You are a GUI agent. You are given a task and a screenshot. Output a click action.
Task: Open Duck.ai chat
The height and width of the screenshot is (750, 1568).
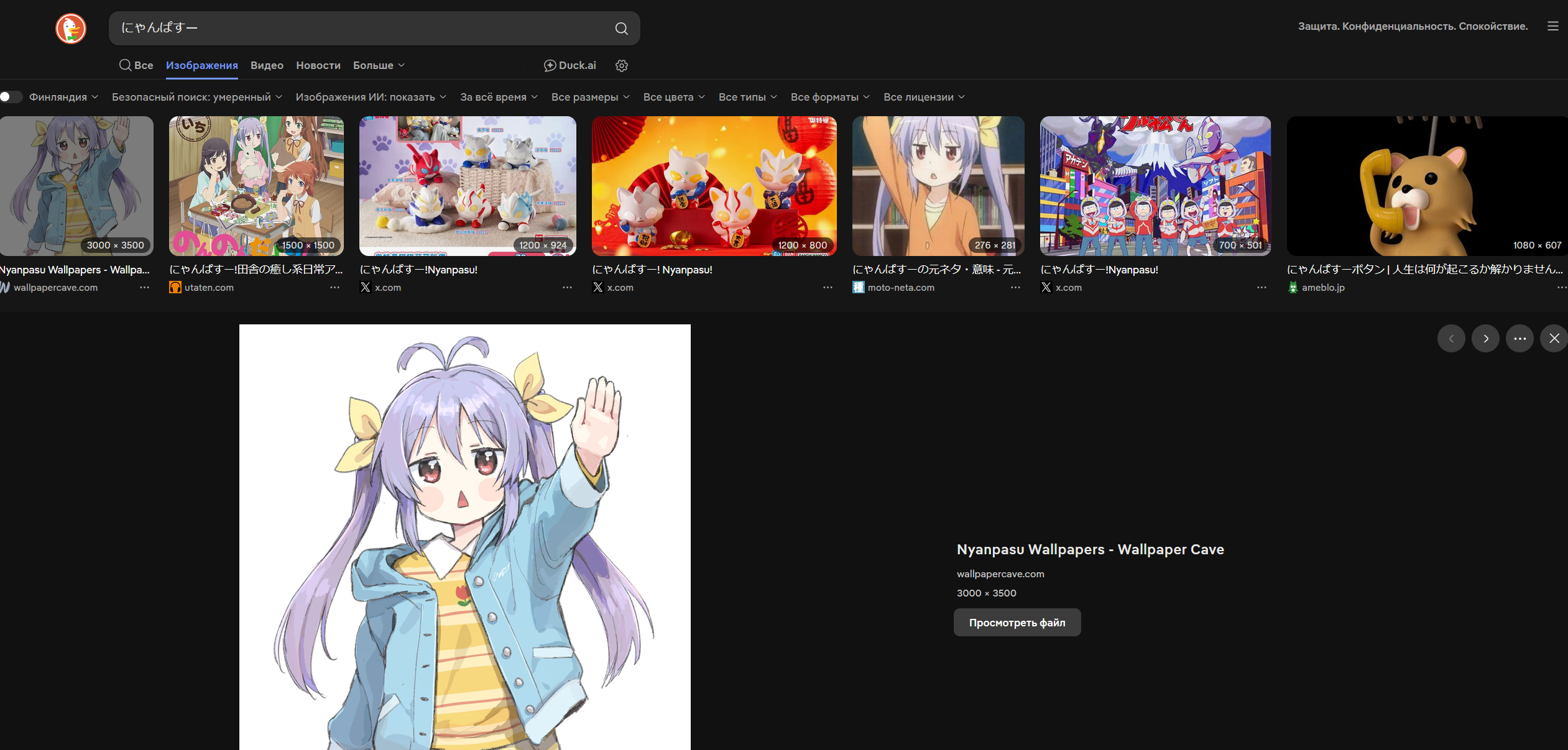click(x=570, y=65)
